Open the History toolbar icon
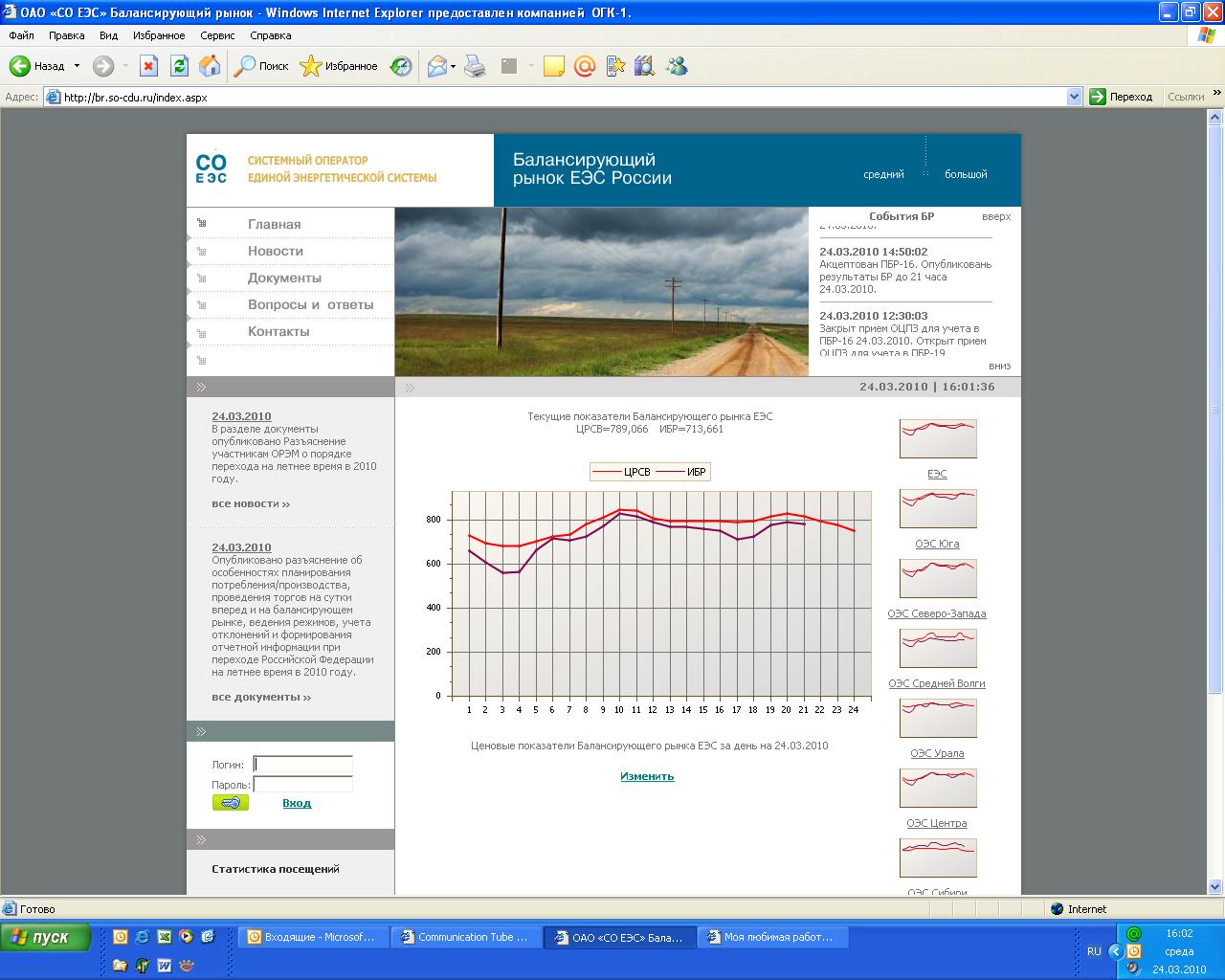The image size is (1225, 980). click(x=402, y=66)
